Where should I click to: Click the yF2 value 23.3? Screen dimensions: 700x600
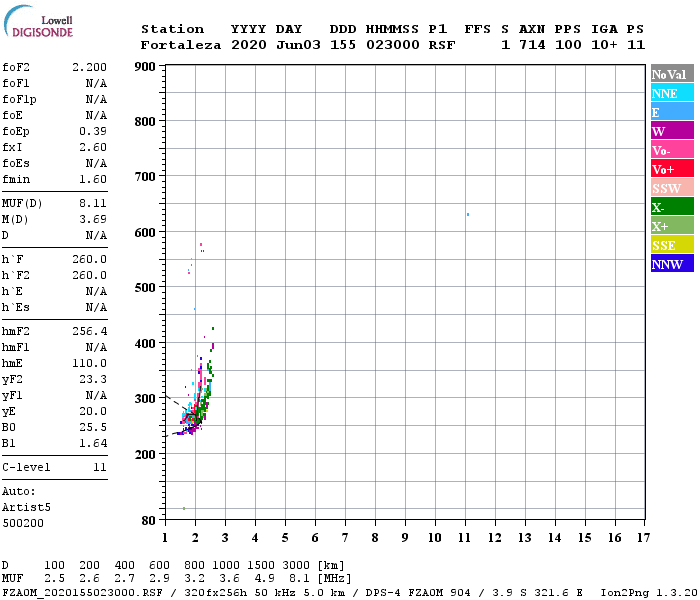[x=93, y=379]
